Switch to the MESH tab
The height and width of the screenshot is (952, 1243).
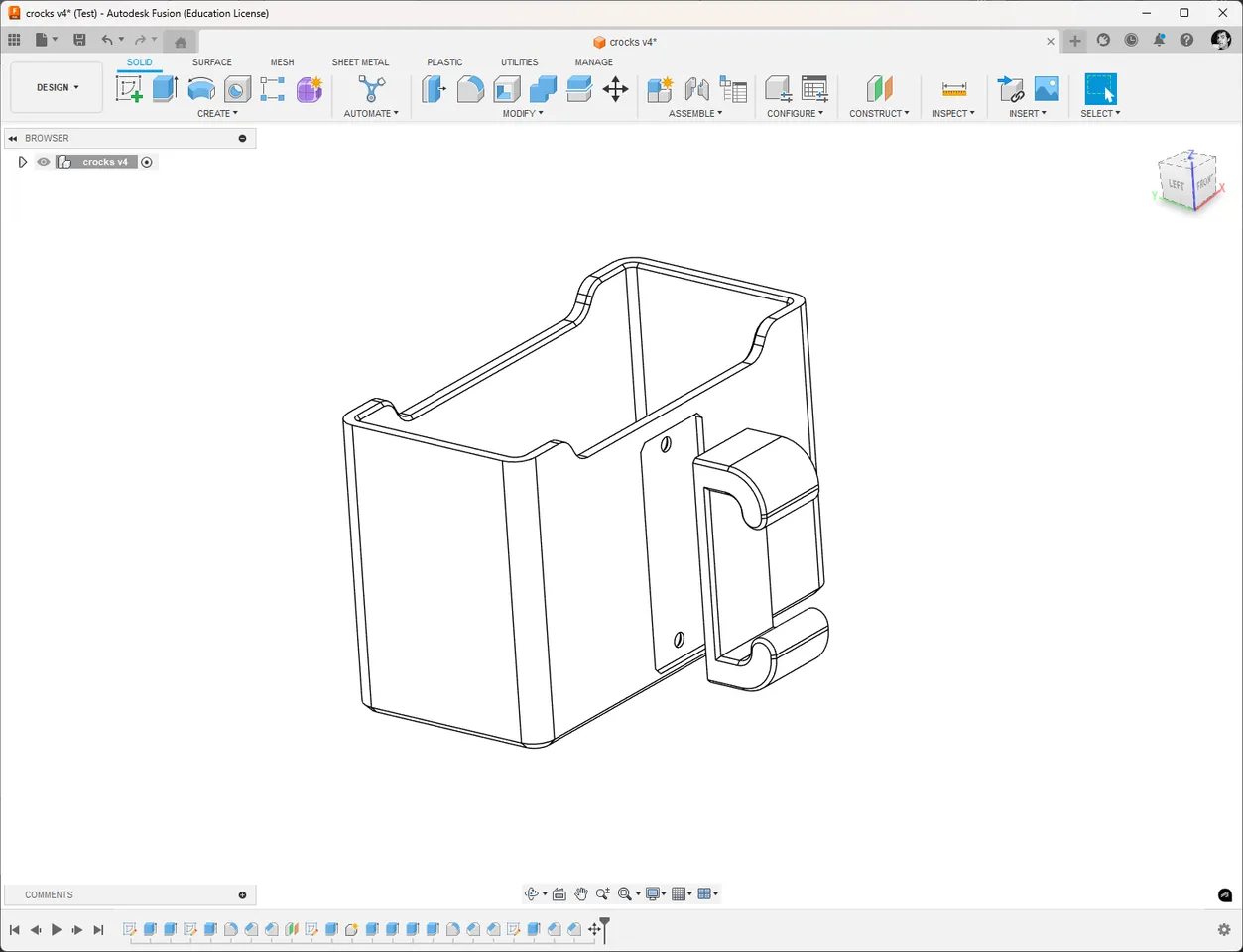282,62
